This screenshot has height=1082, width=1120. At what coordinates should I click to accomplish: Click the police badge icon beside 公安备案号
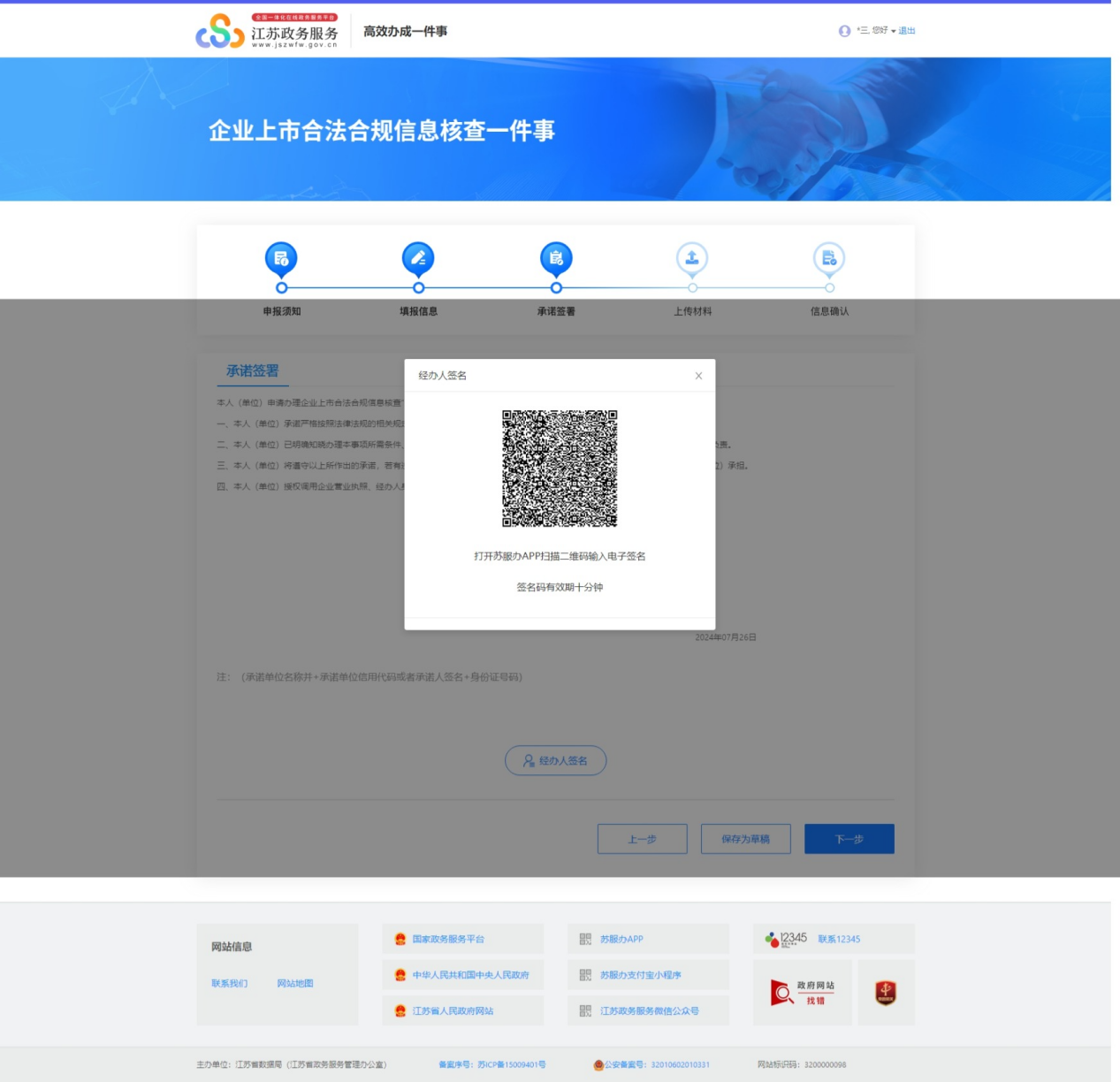point(598,1064)
